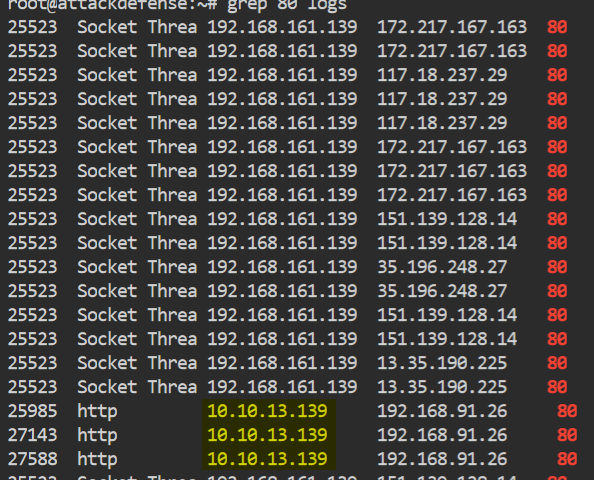Click the topmost 35.196.248.27 destination address
Viewport: 594px width, 480px height.
pyautogui.click(x=442, y=267)
